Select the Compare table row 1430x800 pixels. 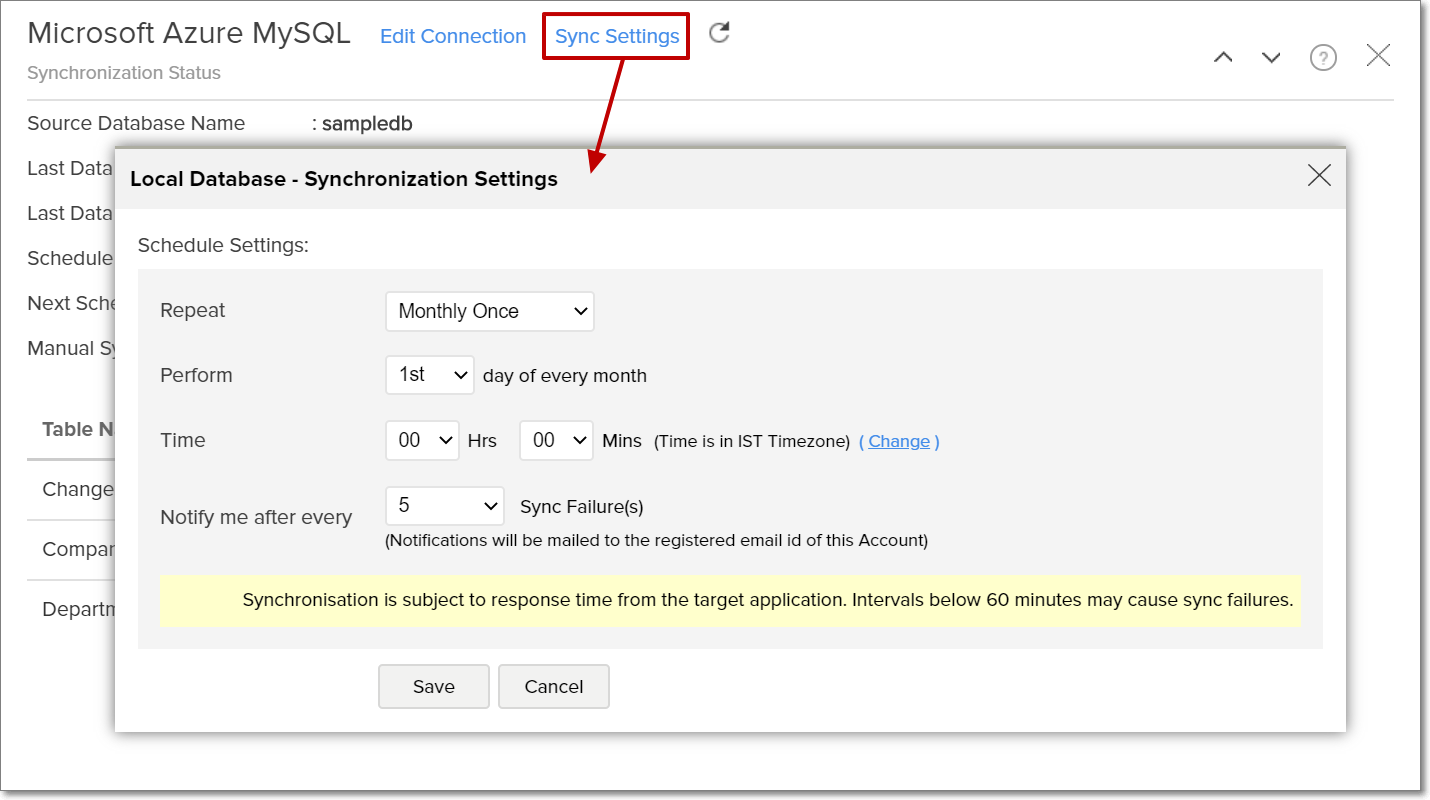(x=80, y=548)
